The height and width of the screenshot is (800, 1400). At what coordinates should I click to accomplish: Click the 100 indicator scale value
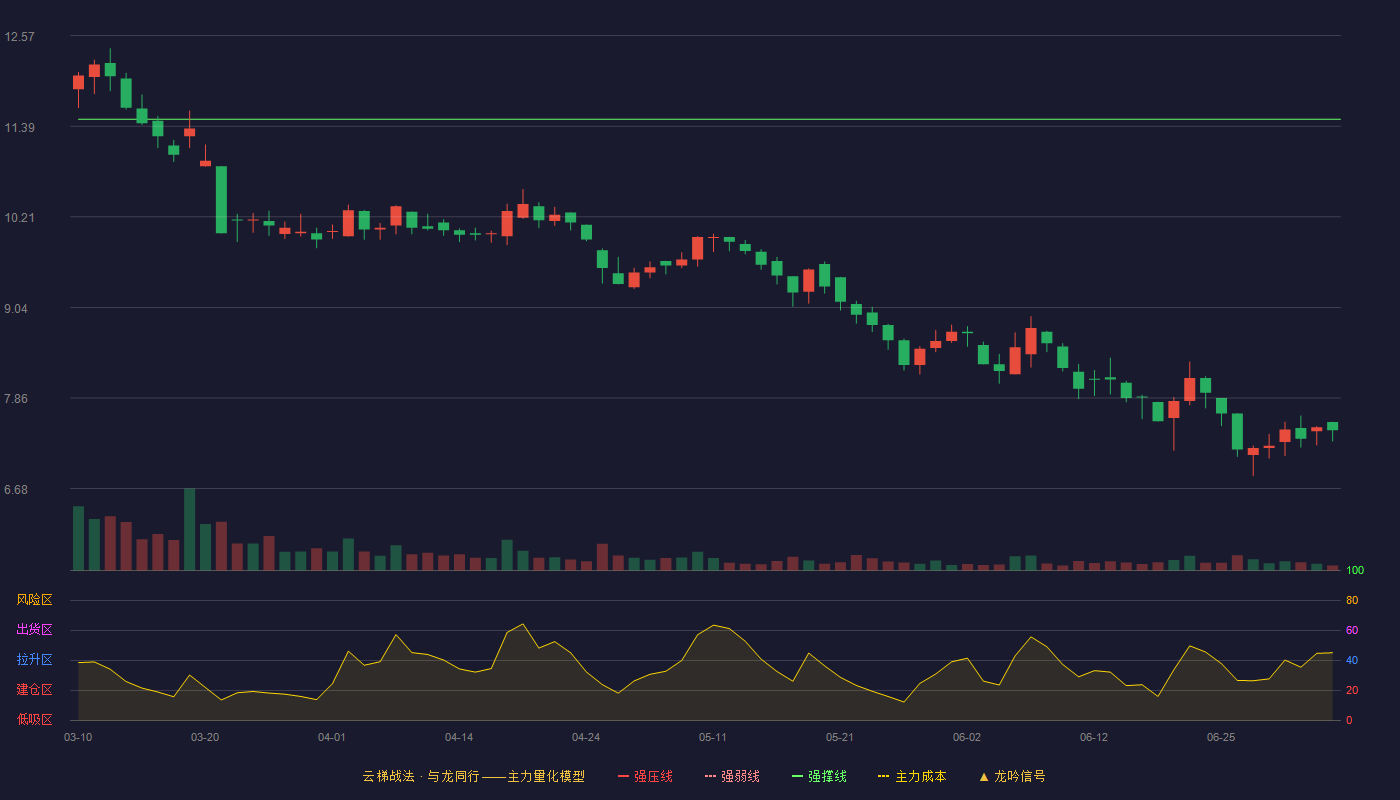(x=1355, y=571)
